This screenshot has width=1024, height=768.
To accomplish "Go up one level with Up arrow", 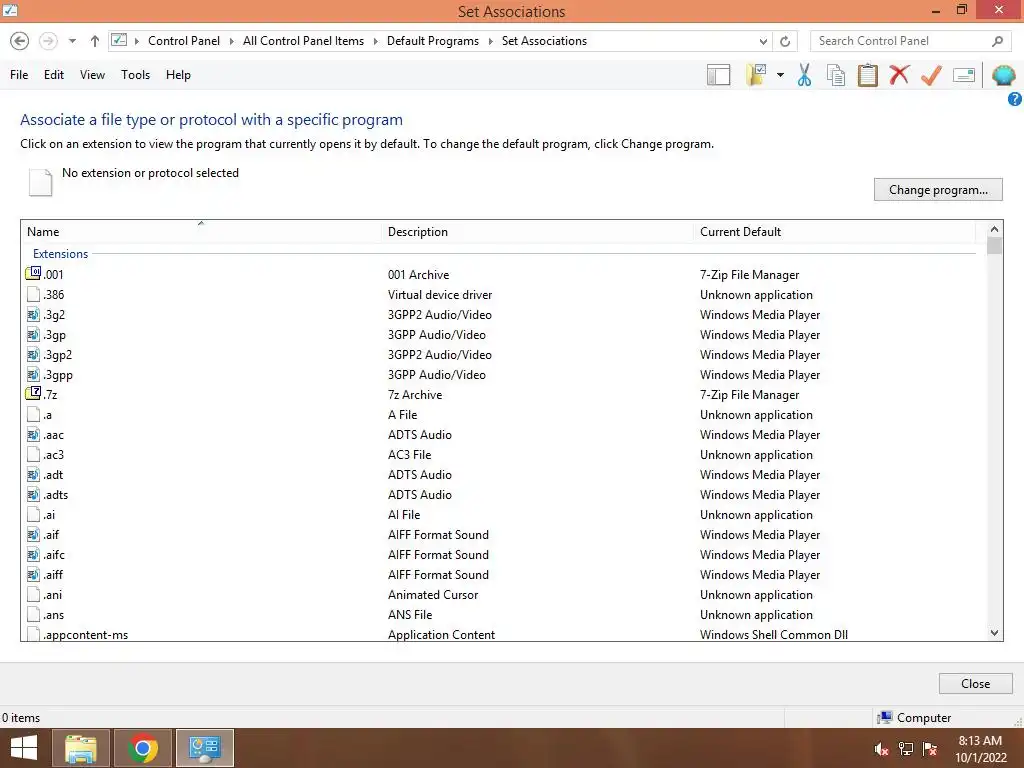I will tap(95, 41).
